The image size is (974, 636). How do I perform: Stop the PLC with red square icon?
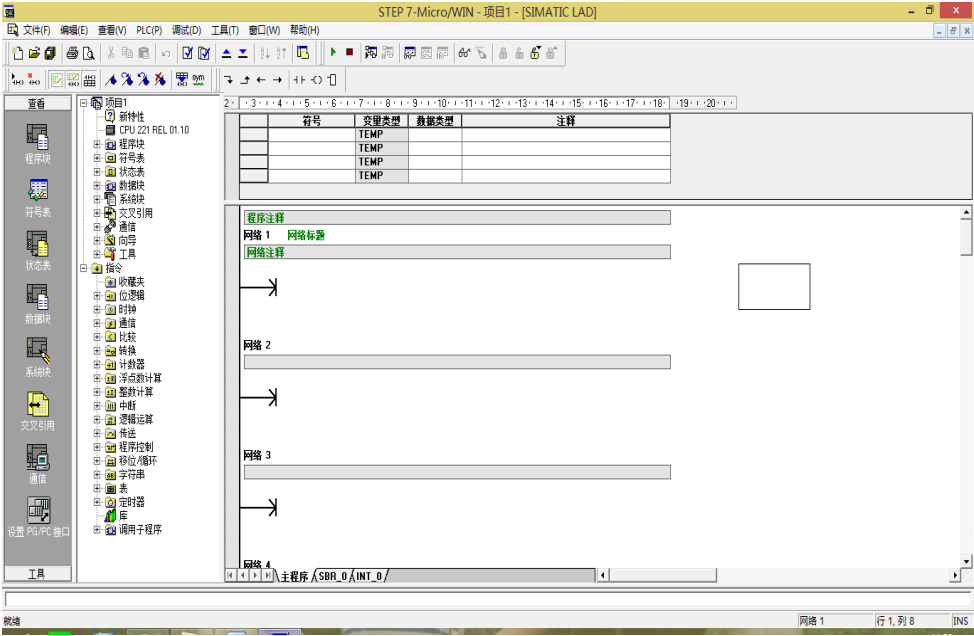coord(350,53)
